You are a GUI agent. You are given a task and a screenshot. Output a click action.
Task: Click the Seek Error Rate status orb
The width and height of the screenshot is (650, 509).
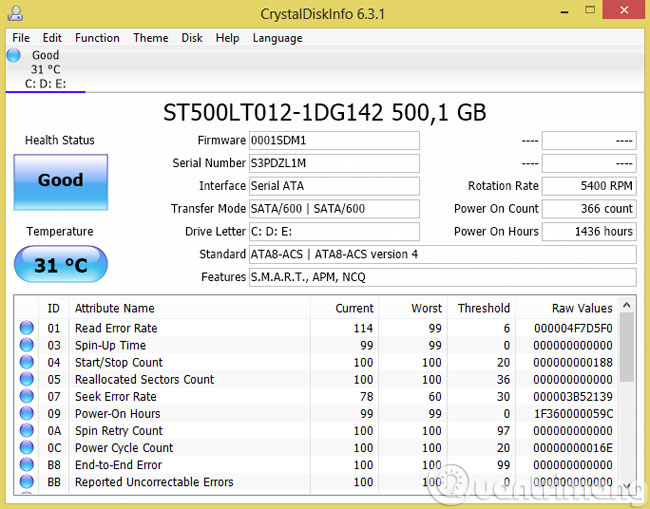pyautogui.click(x=26, y=397)
